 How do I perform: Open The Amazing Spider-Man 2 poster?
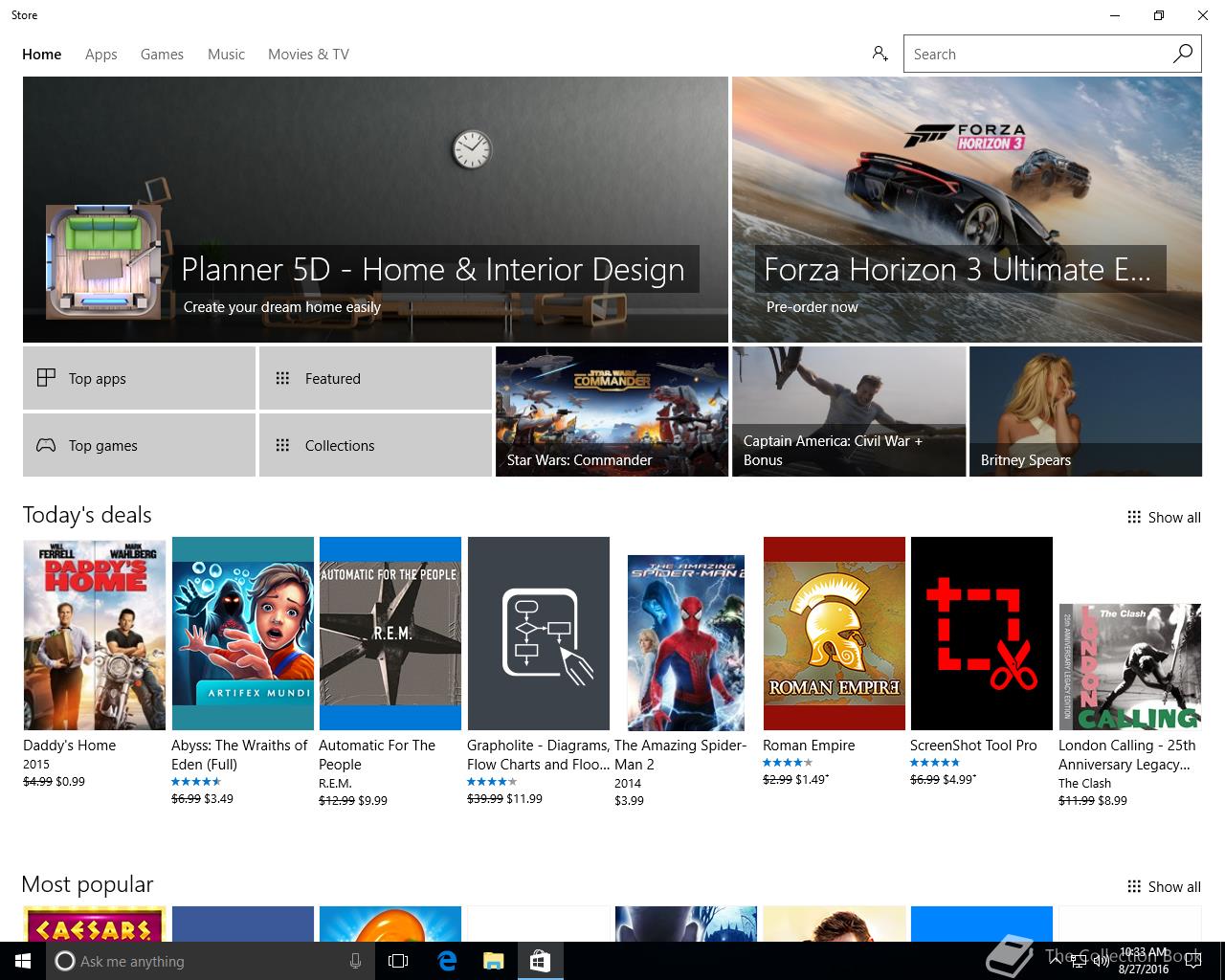[x=686, y=642]
